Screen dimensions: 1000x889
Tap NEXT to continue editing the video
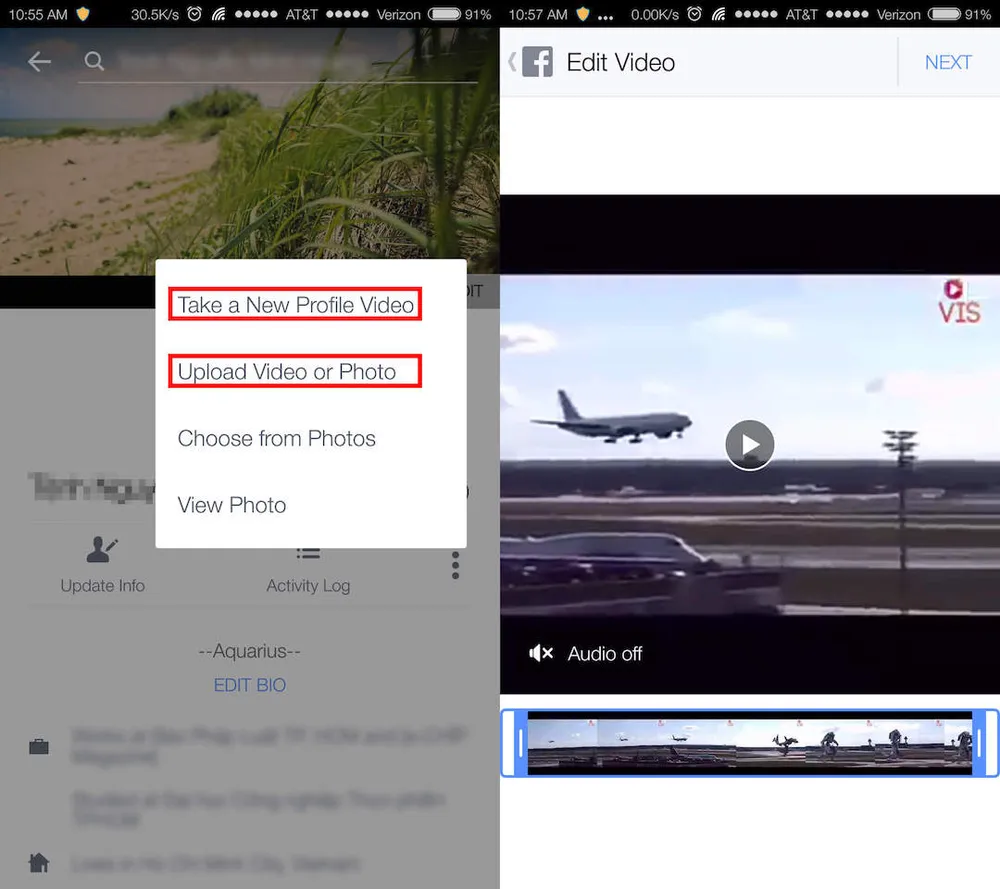click(x=948, y=61)
